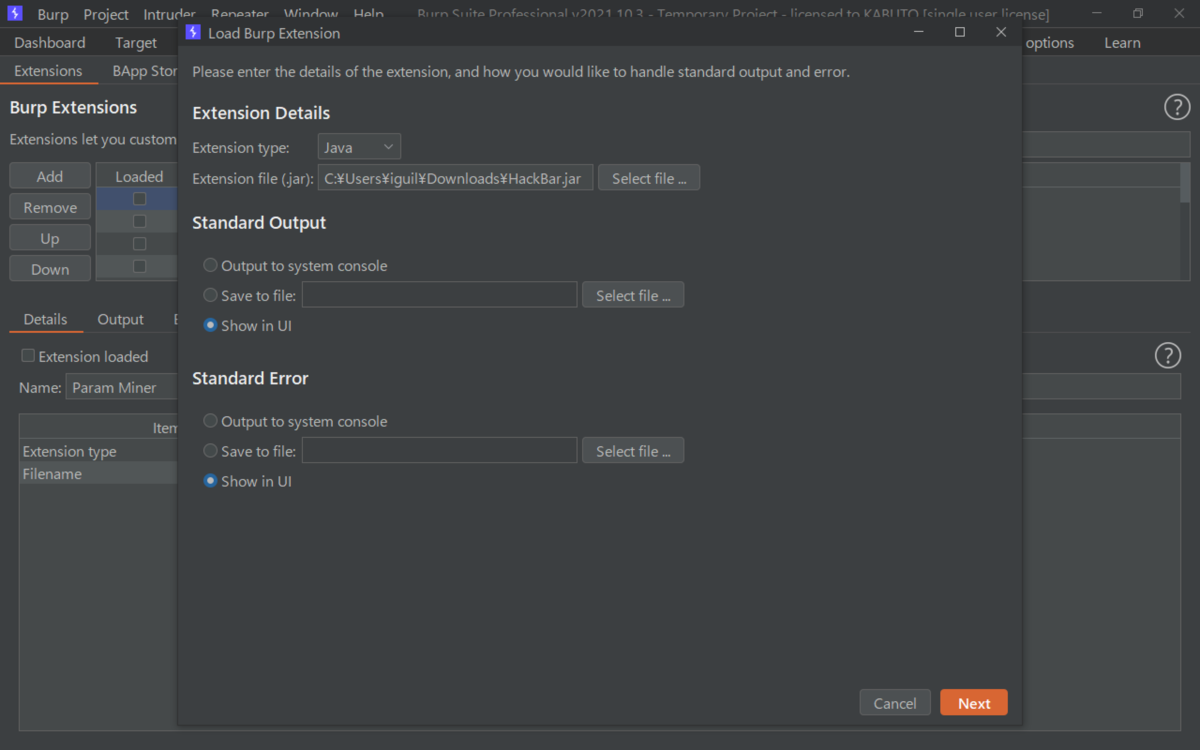Click the Burp Suite logo icon in main window
Image resolution: width=1200 pixels, height=750 pixels.
15,14
